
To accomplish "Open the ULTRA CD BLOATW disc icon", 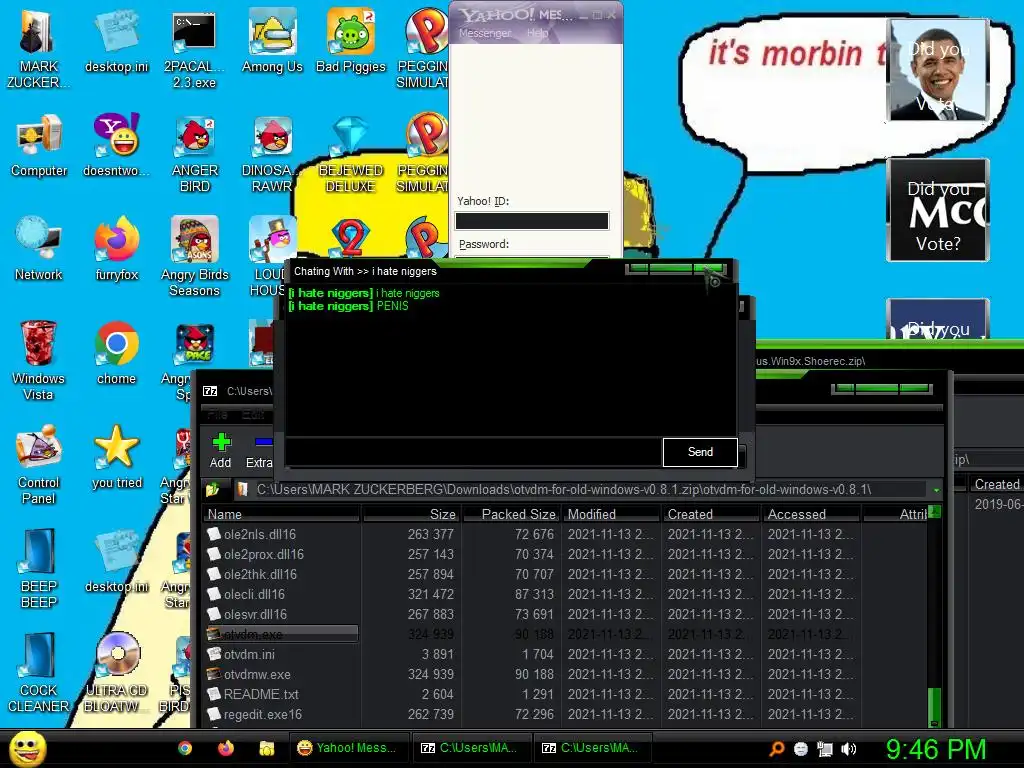I will pos(116,673).
